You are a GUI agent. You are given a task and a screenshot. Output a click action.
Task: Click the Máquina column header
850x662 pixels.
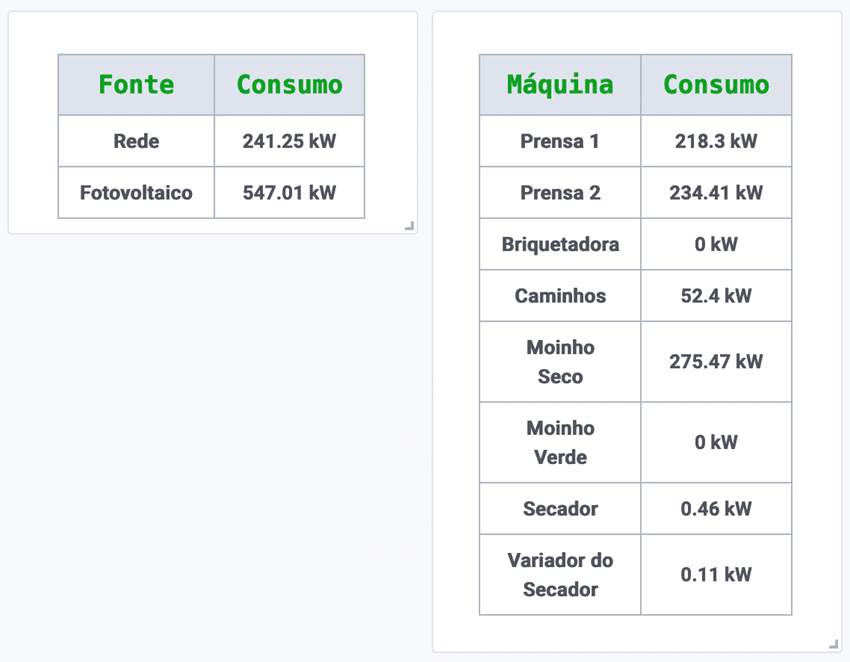(x=559, y=84)
